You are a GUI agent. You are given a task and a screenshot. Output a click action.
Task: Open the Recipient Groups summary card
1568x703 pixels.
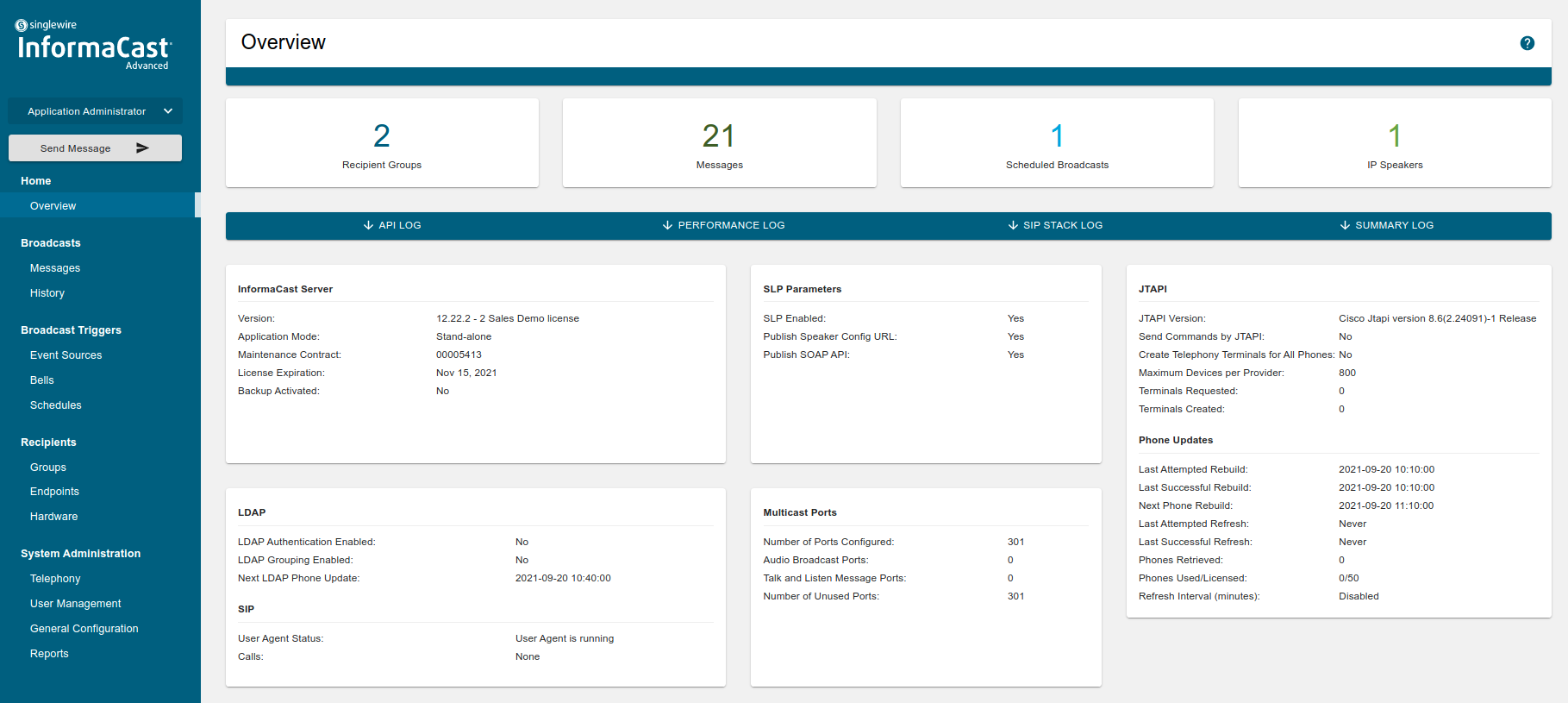[x=382, y=143]
